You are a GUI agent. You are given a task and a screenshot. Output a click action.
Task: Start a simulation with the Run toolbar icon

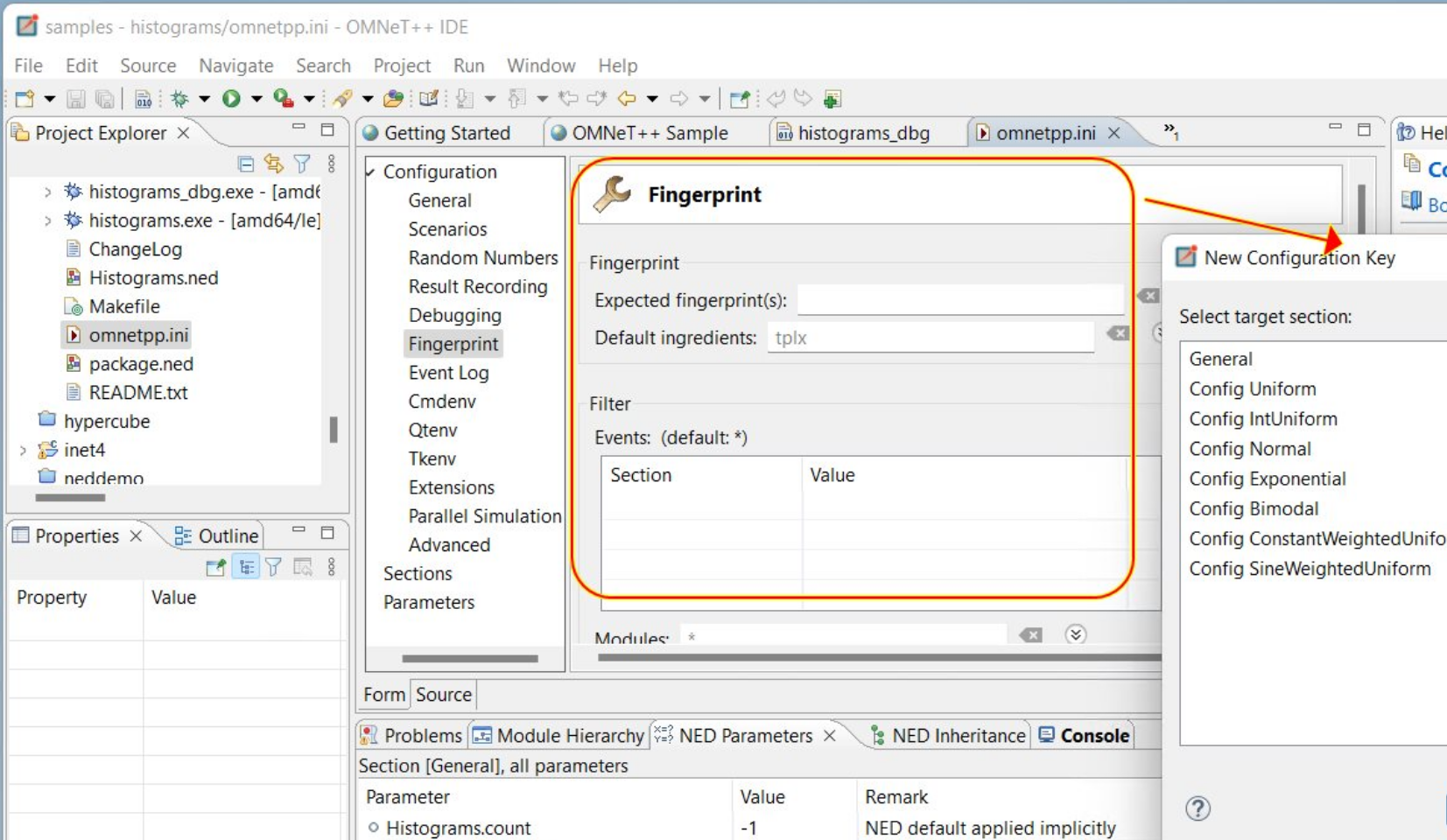click(x=231, y=98)
